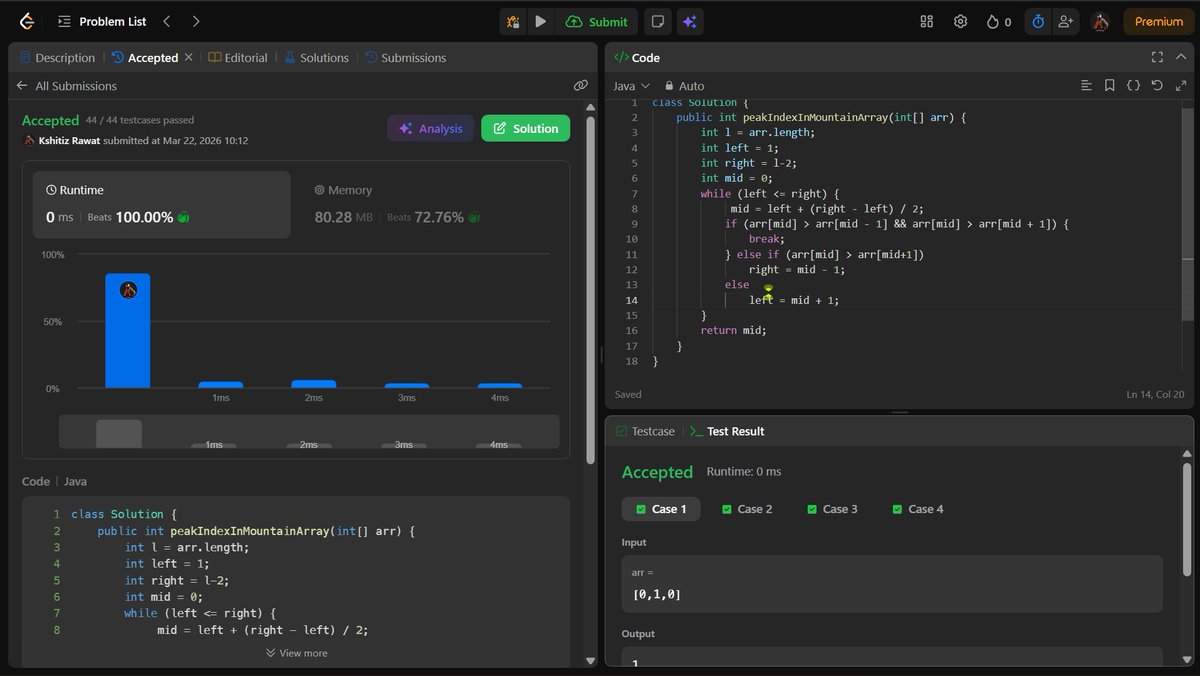Screen dimensions: 1200x676
Task: Click the debug icon beside Run
Action: pyautogui.click(x=513, y=21)
